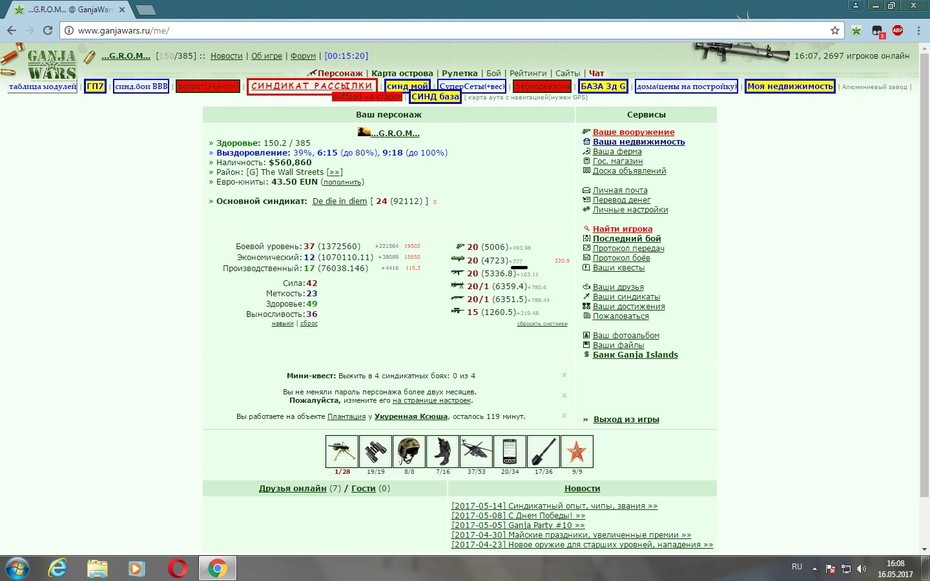
Task: Open Форум link in header
Action: click(x=303, y=56)
